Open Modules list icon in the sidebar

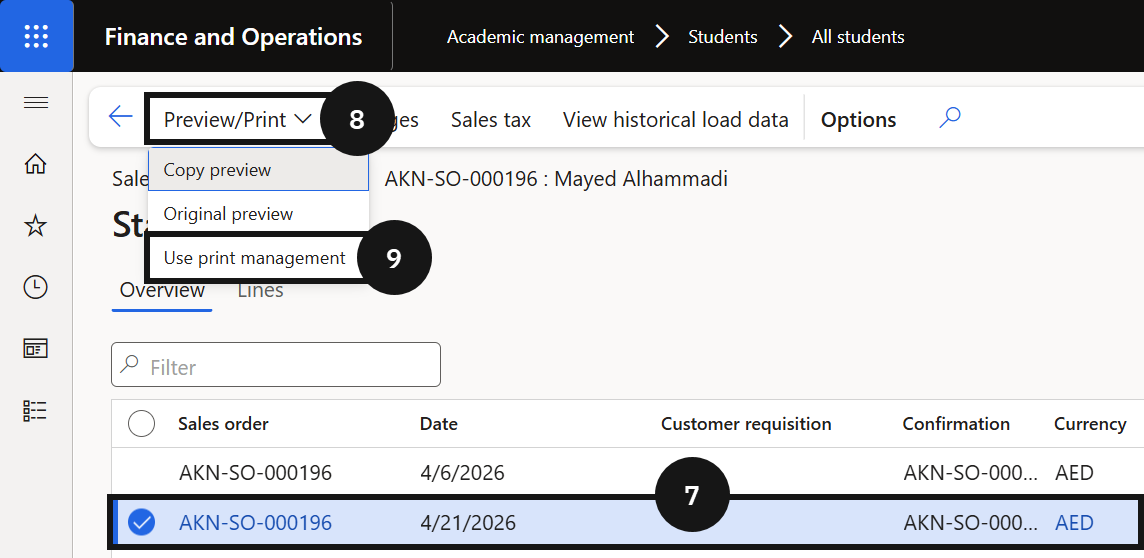(x=36, y=411)
